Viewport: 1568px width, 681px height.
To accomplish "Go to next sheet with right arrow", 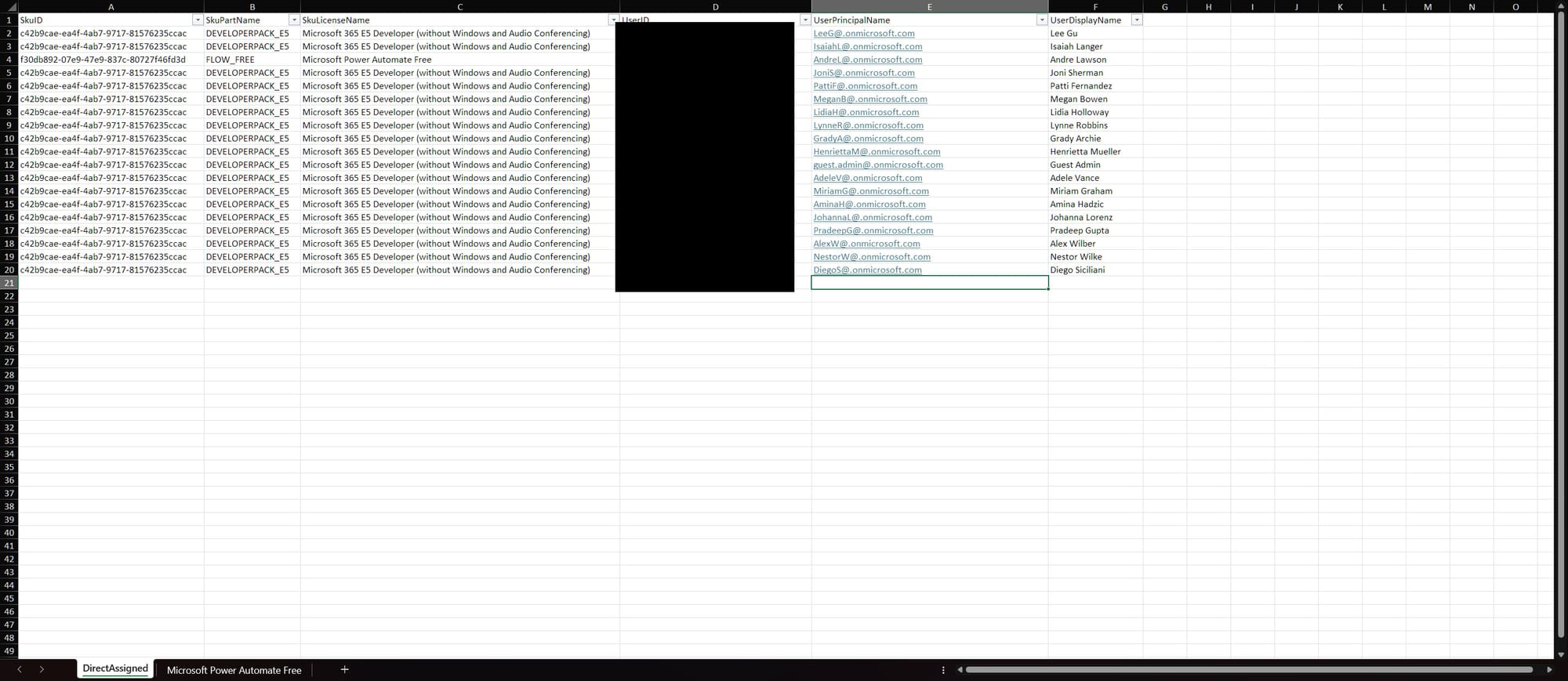I will pos(42,669).
